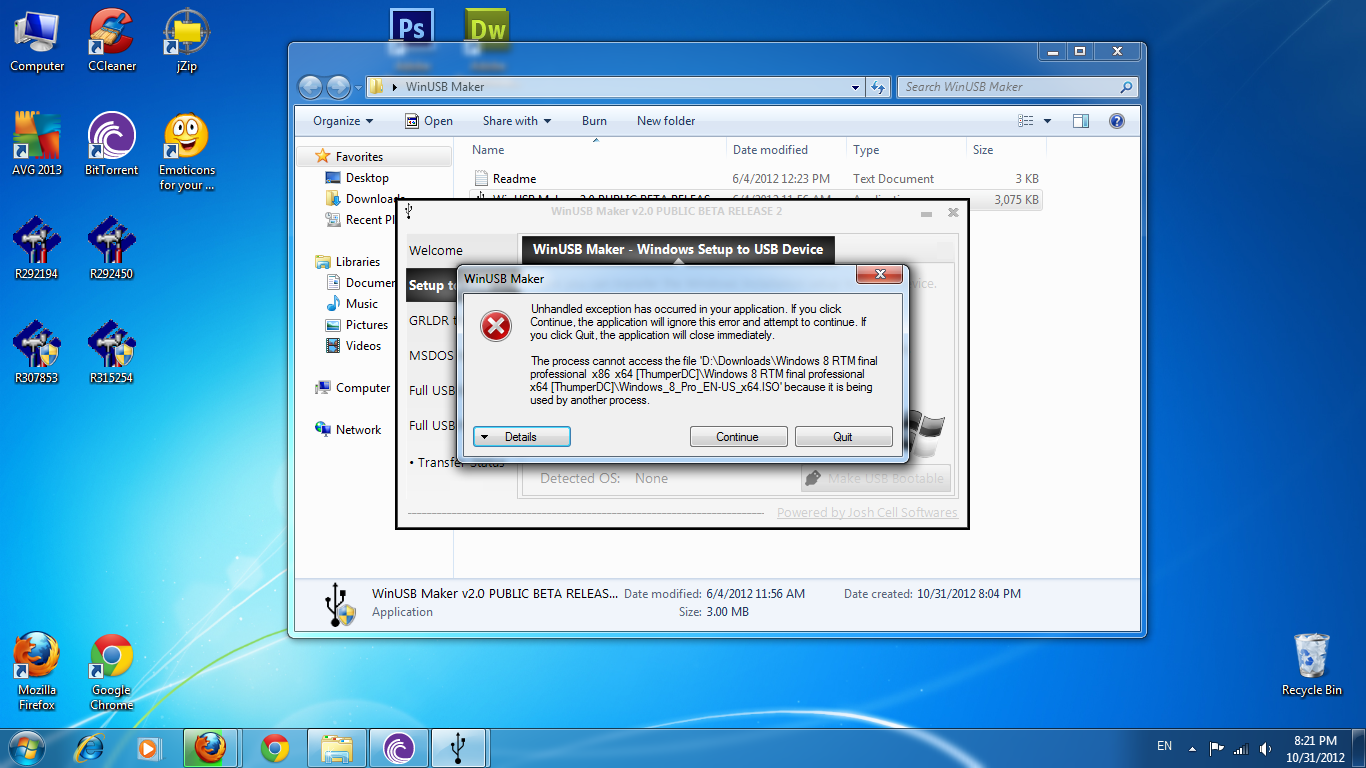
Task: Select Desktop in the navigation pane
Action: point(367,178)
